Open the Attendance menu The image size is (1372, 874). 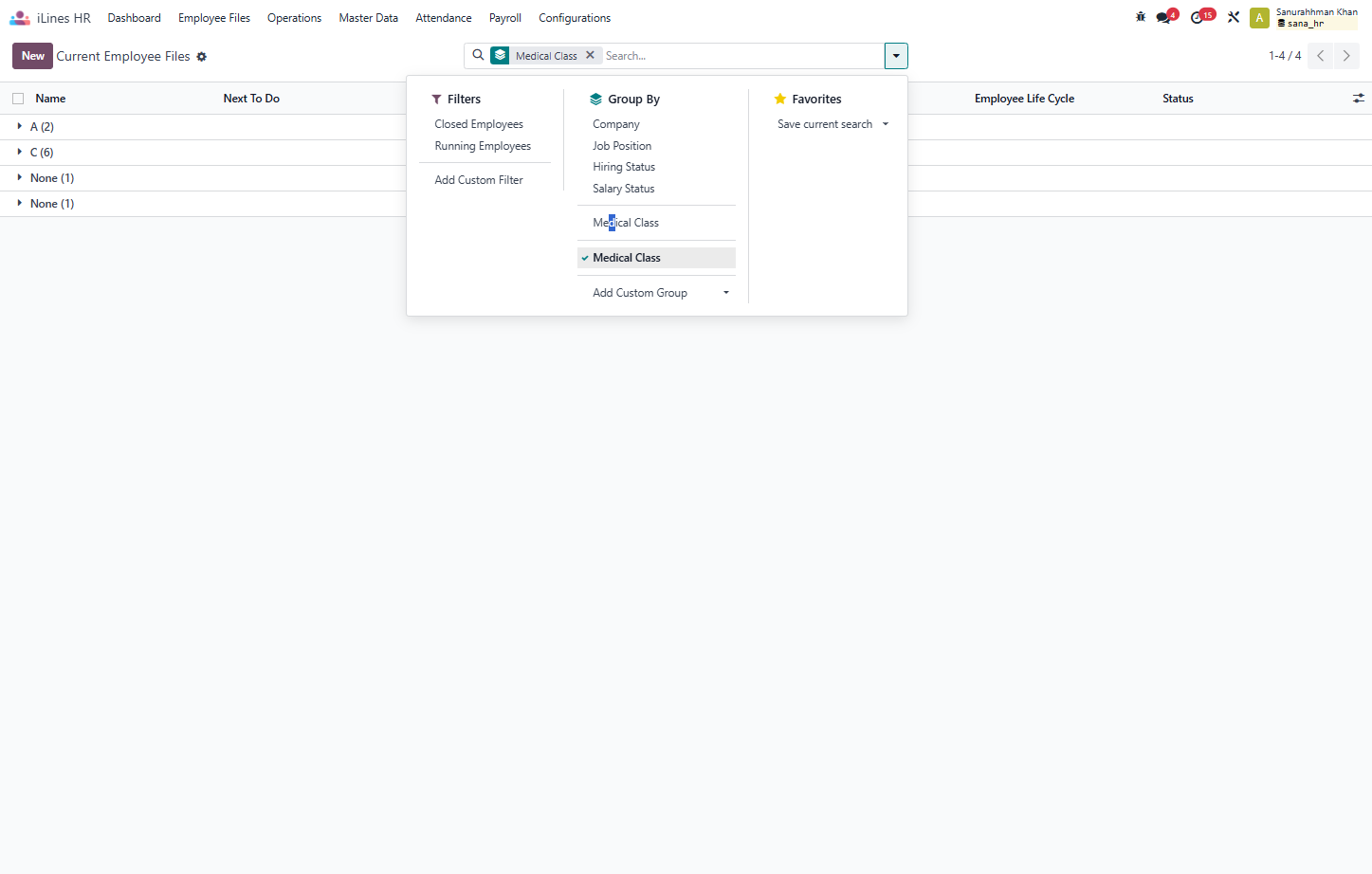click(444, 18)
